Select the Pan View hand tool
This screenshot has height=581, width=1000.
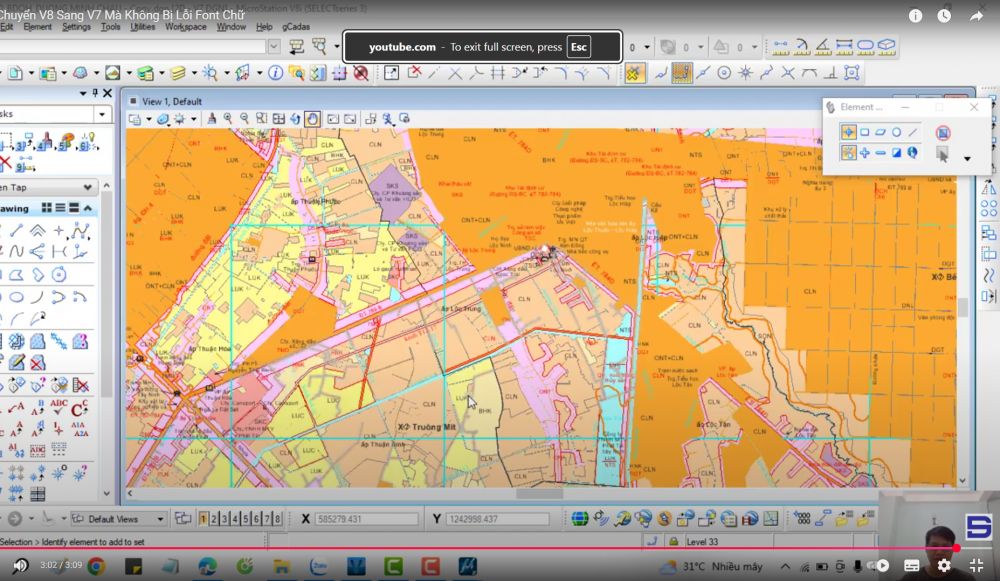tap(312, 119)
